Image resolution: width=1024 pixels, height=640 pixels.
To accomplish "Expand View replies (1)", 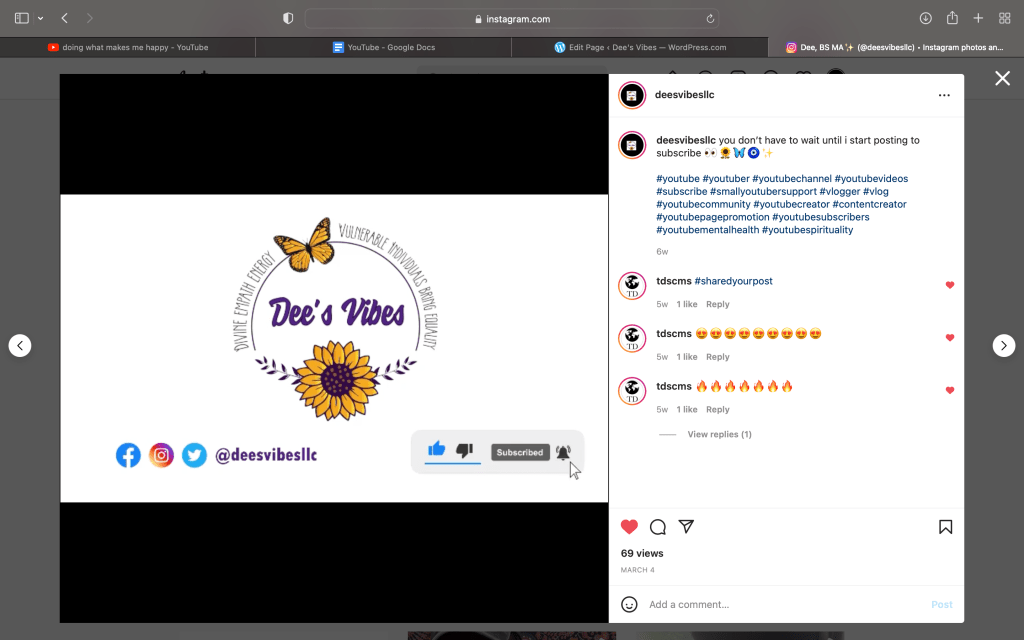I will [719, 434].
